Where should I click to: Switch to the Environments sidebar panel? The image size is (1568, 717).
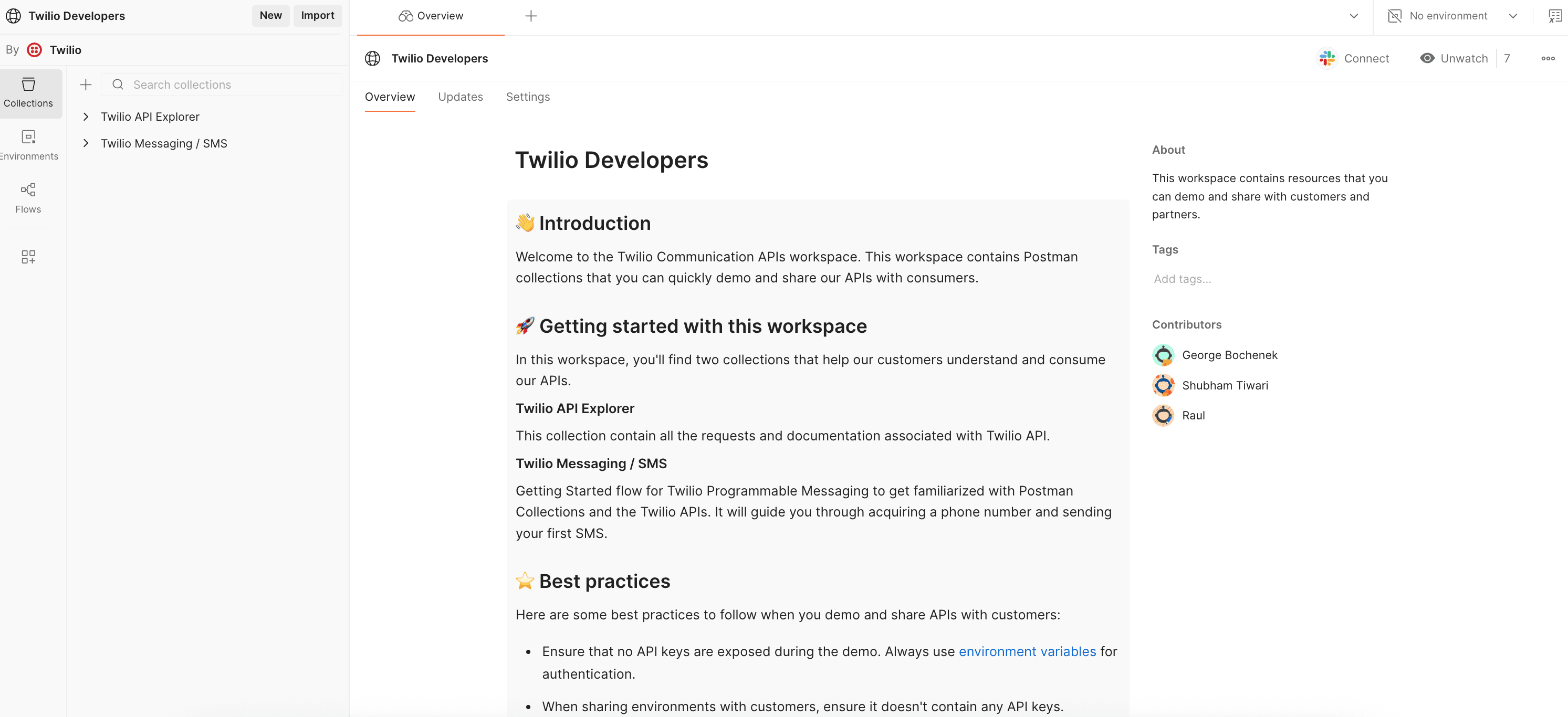pyautogui.click(x=28, y=145)
